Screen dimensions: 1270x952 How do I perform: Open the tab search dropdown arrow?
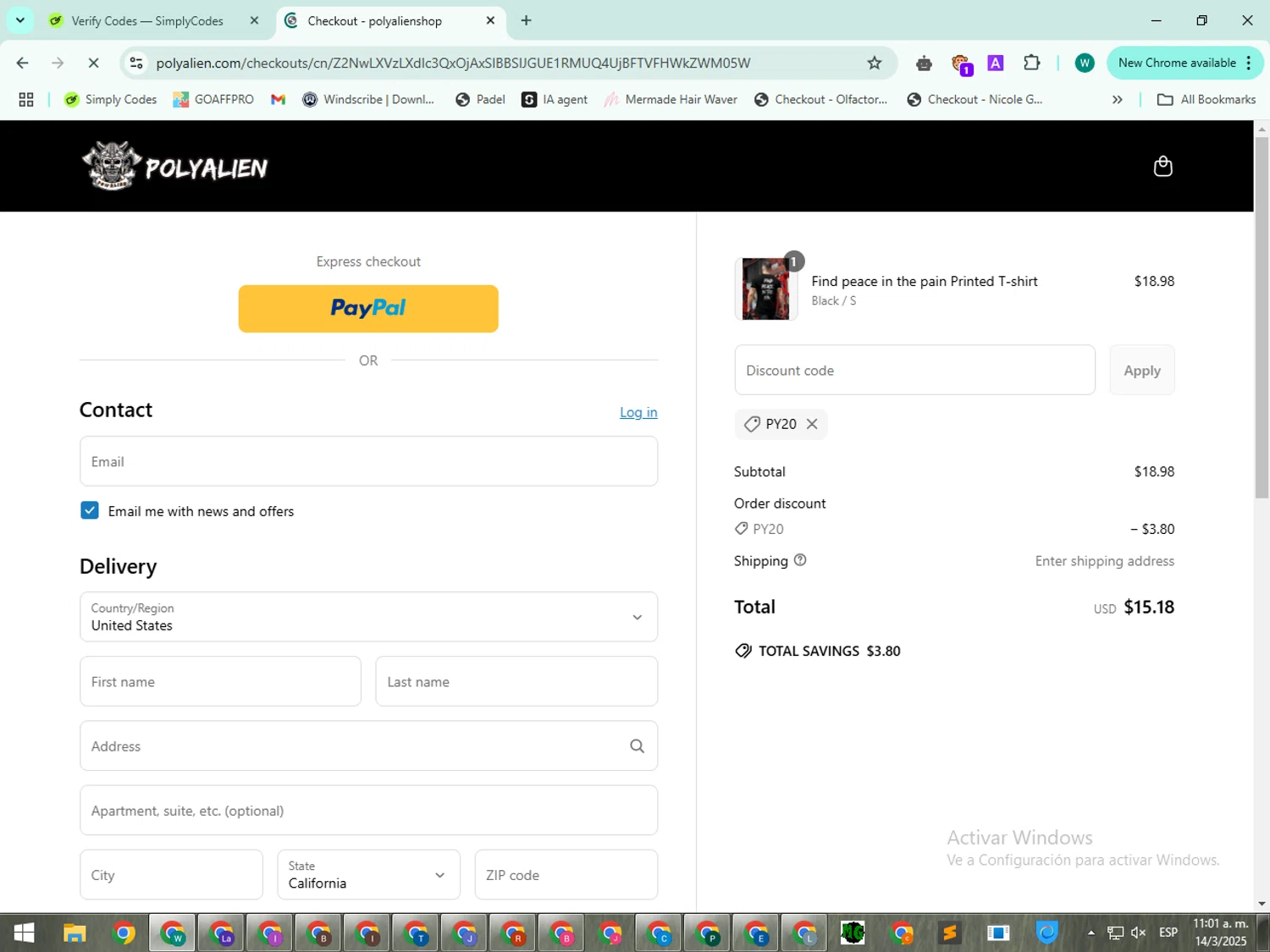(19, 20)
